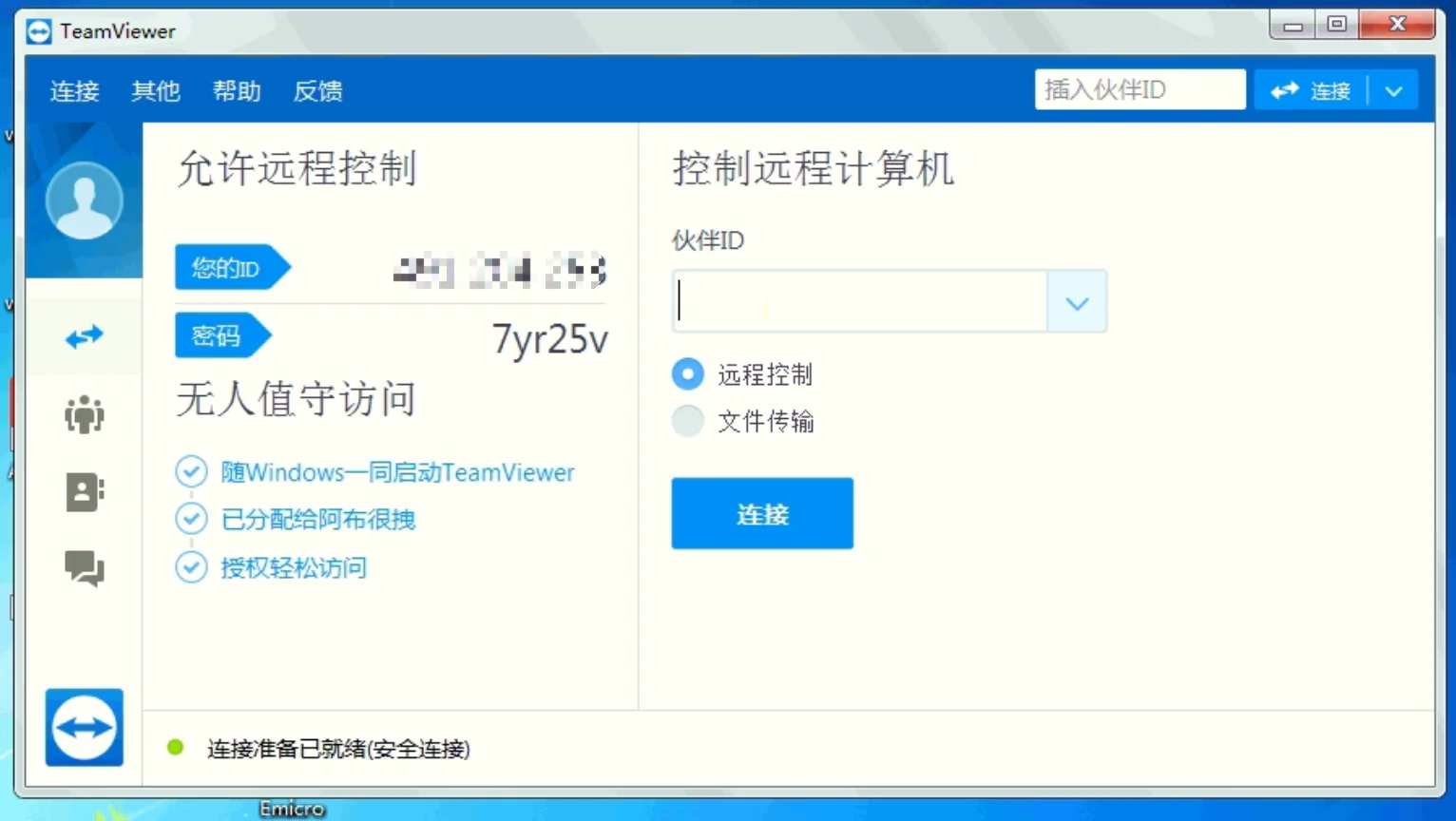1456x821 pixels.
Task: Open 授权轻松访问 link
Action: coord(294,567)
